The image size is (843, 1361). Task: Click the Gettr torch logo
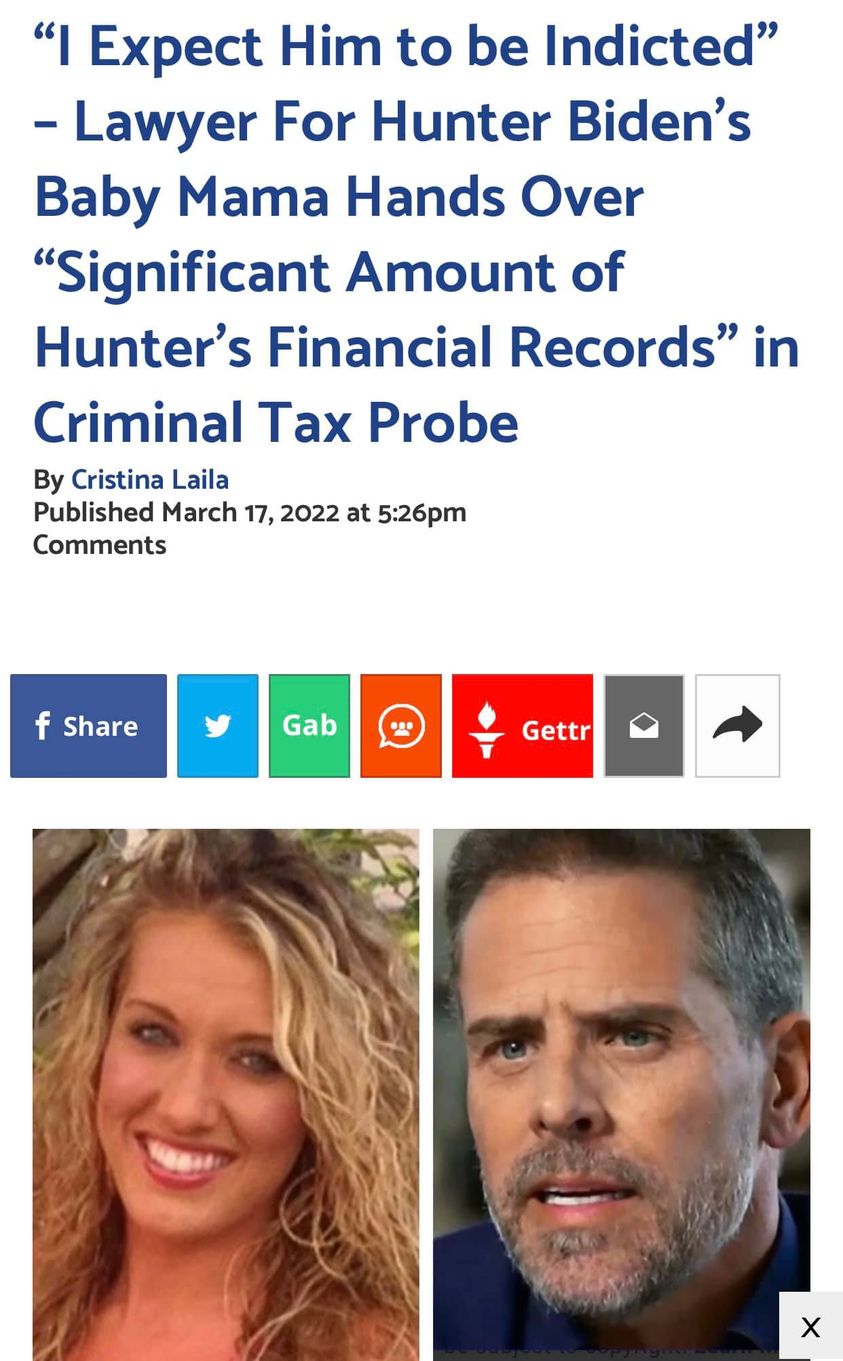coord(486,729)
